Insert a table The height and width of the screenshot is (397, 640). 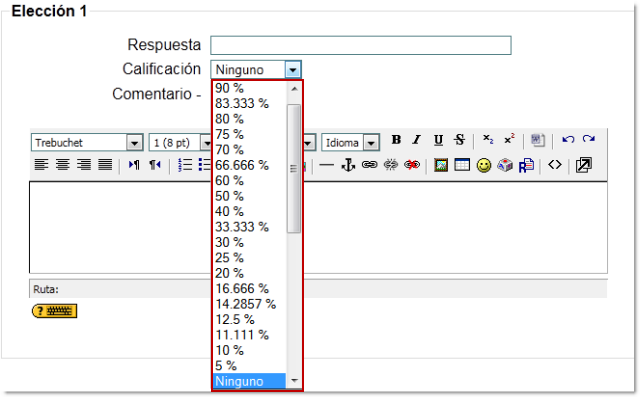click(462, 165)
